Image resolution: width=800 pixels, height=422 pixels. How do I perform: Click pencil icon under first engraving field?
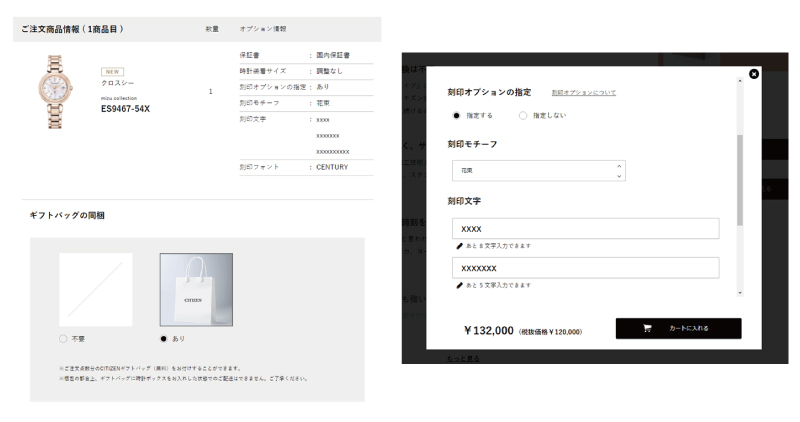pos(460,245)
